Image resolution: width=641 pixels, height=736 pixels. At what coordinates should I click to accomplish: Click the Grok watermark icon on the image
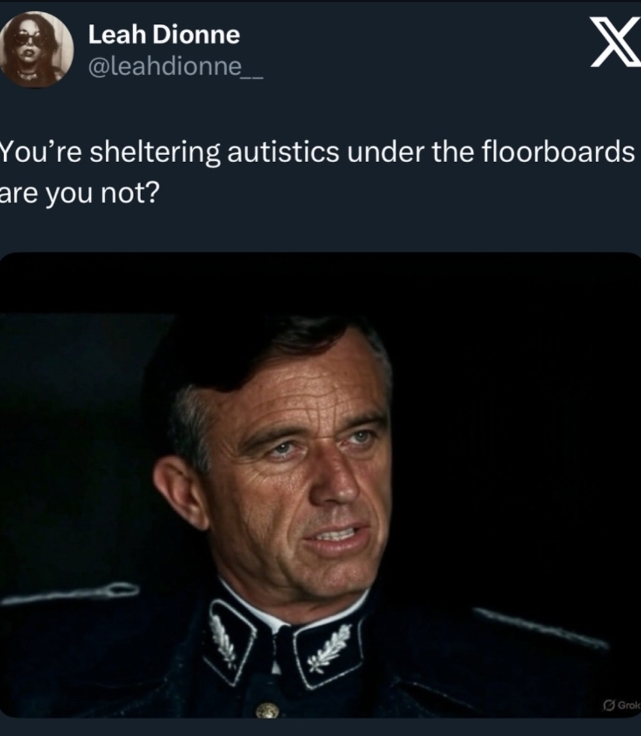(609, 705)
